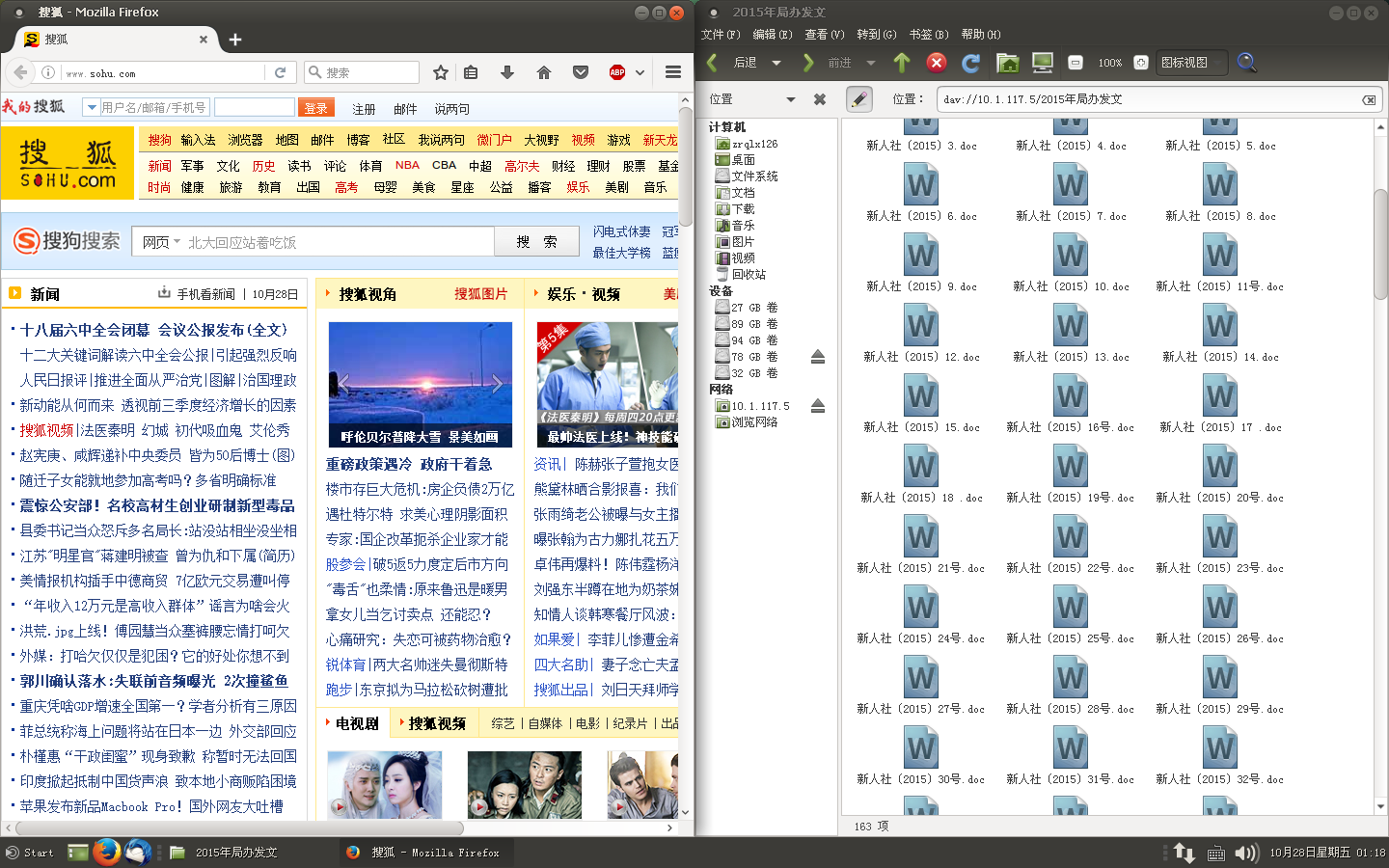
Task: Click the orange 登录 login button
Action: (x=316, y=108)
